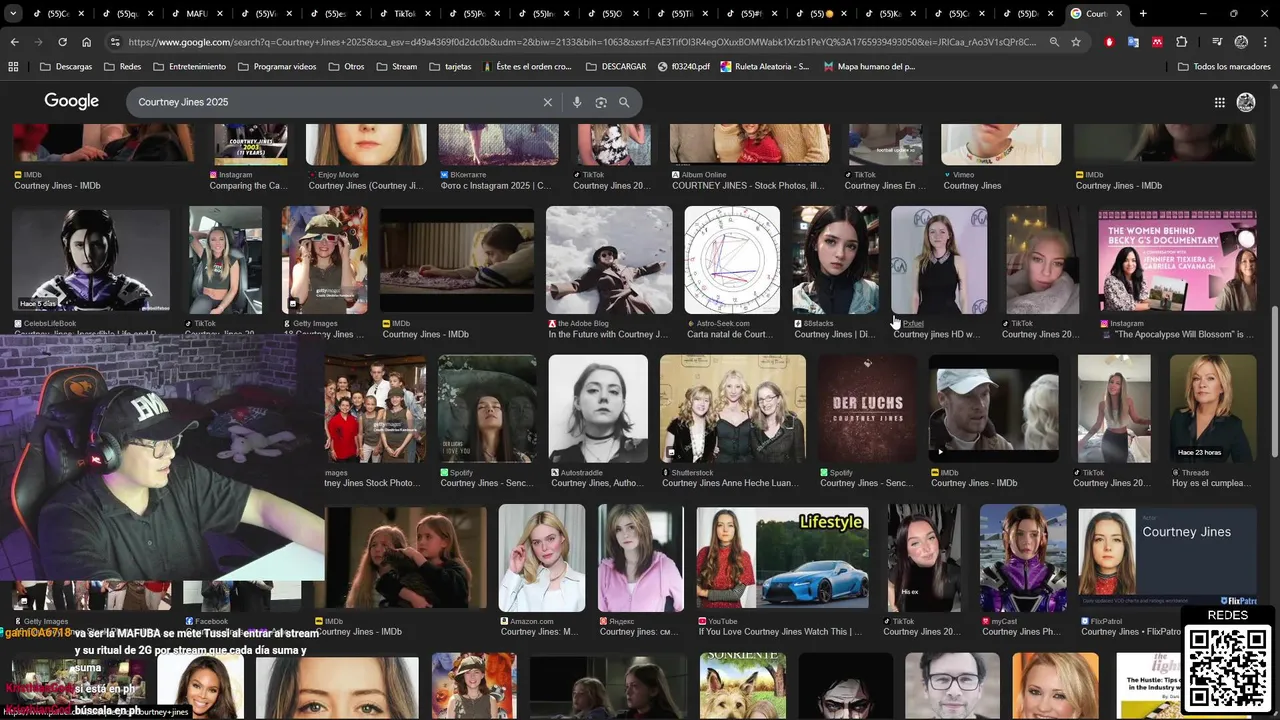This screenshot has height=720, width=1280.
Task: Open the Programar videos bookmarks folder
Action: click(277, 66)
